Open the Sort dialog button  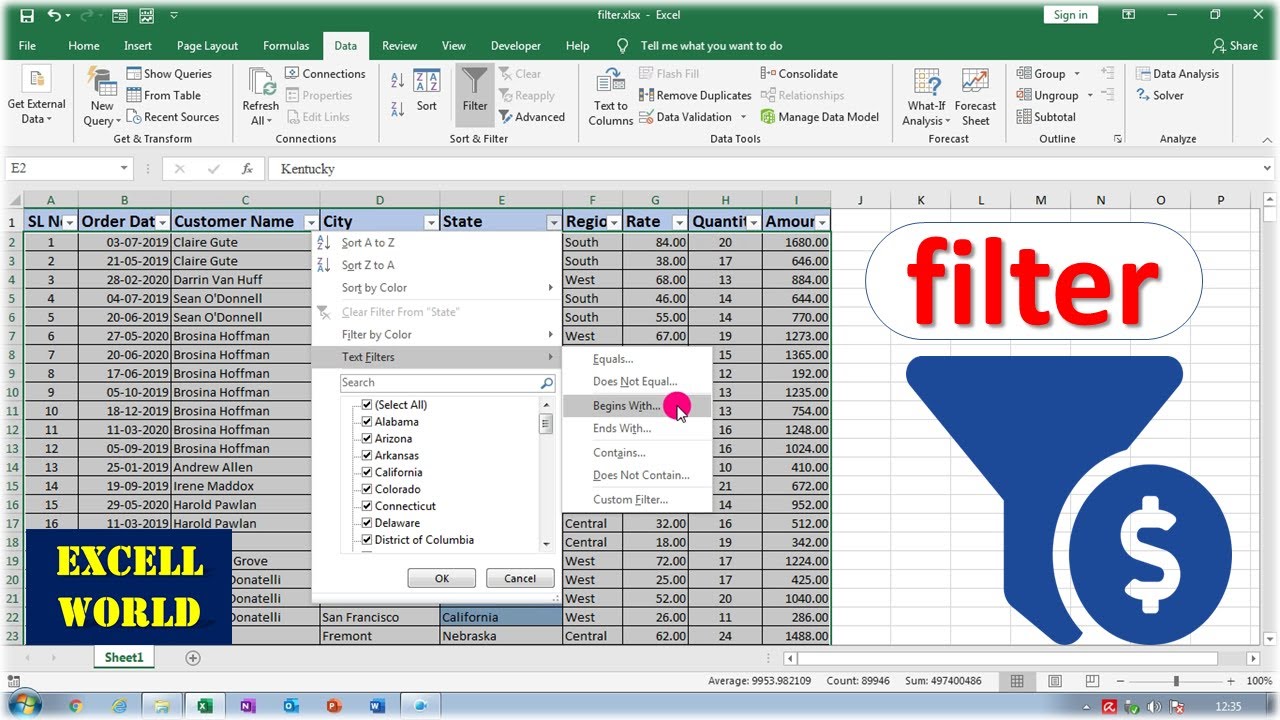tap(427, 90)
